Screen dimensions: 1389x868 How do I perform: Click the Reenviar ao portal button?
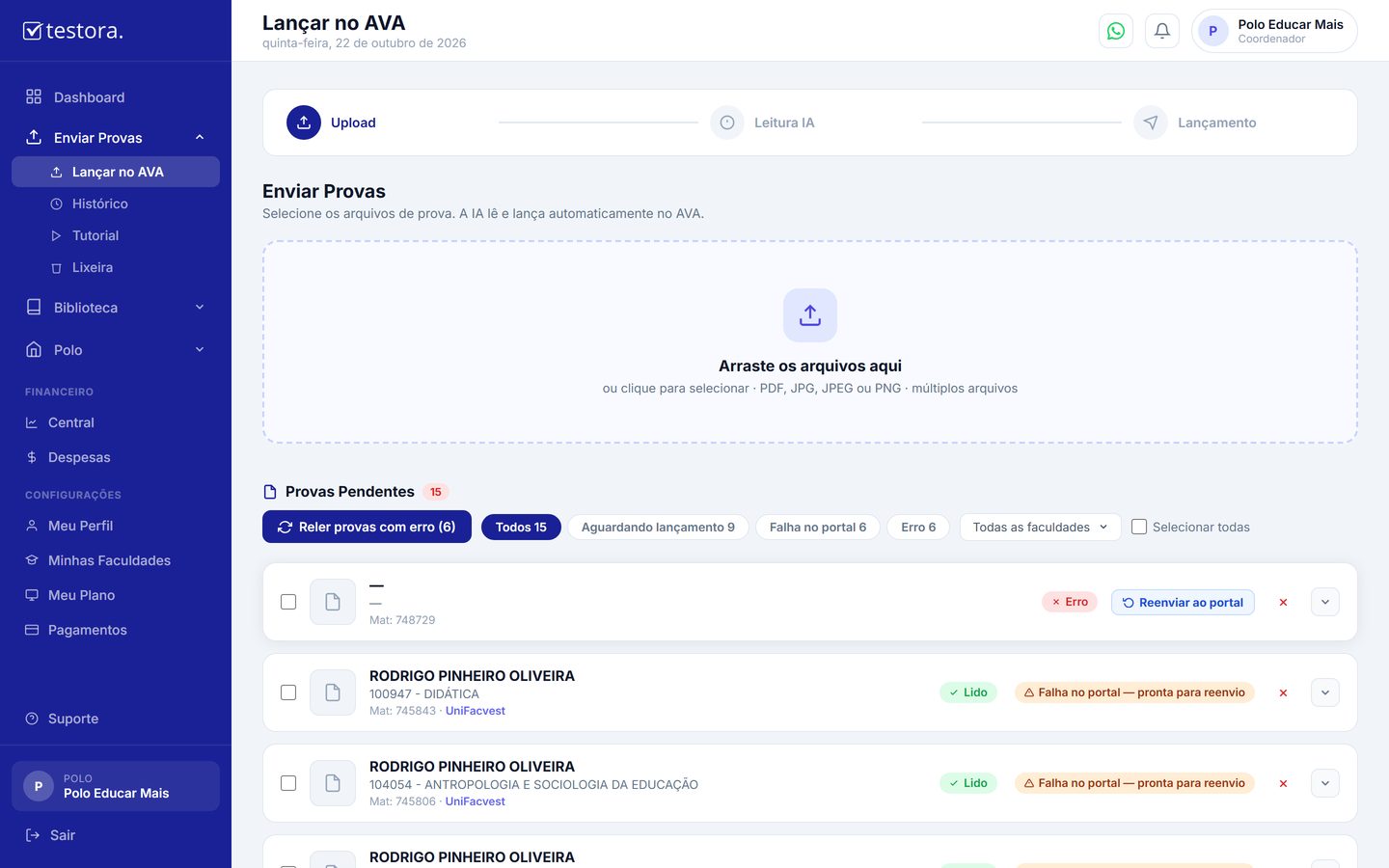click(1183, 602)
